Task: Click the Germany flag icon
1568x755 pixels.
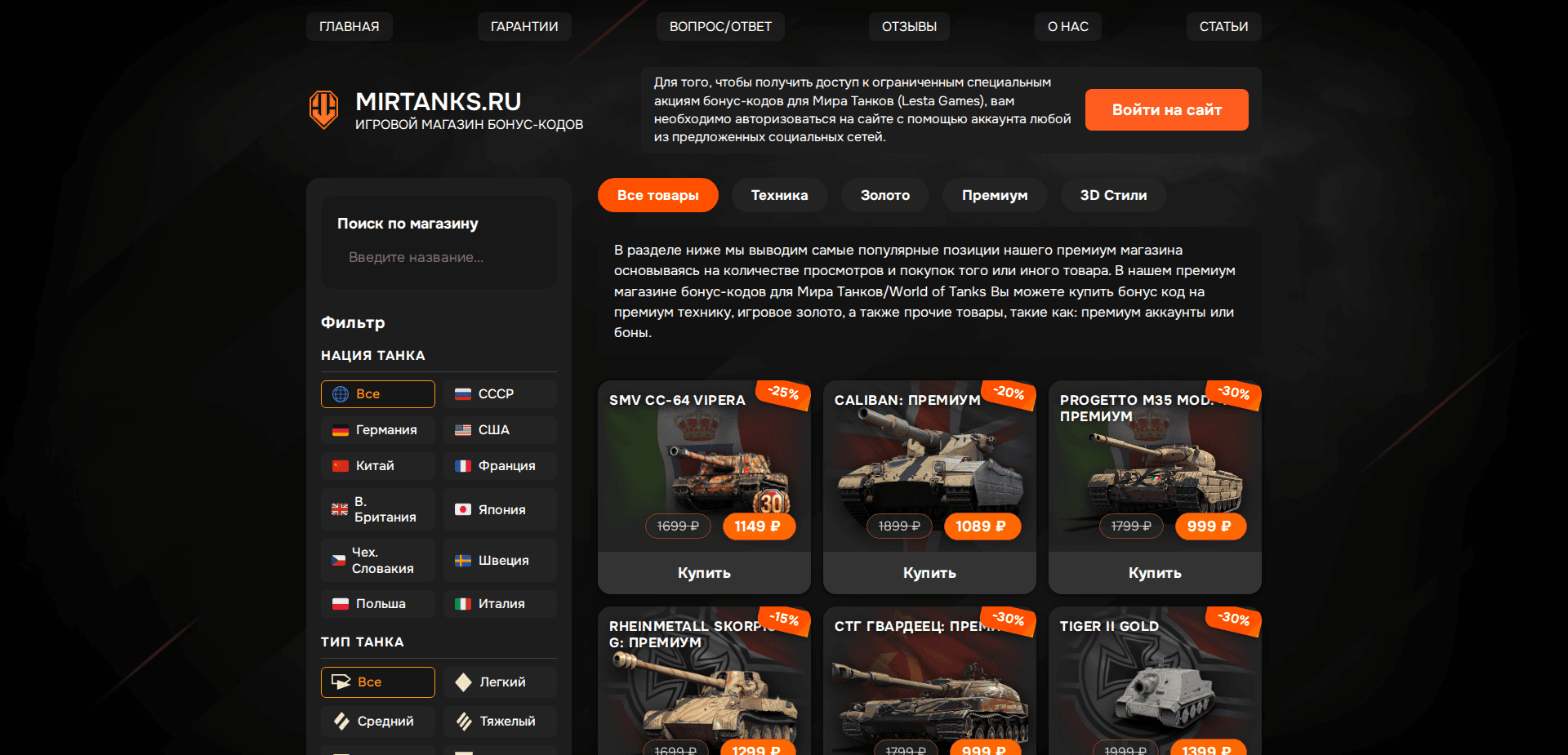Action: point(341,430)
